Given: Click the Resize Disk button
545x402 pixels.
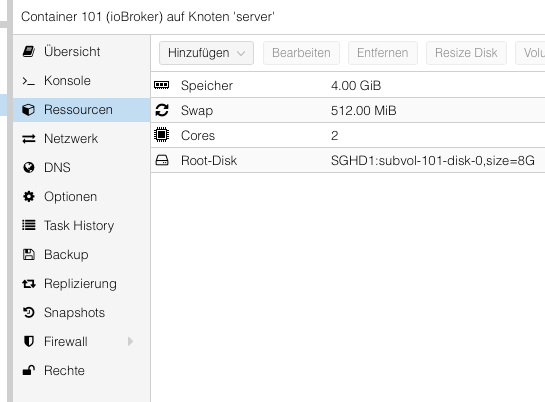Looking at the screenshot, I should [466, 53].
